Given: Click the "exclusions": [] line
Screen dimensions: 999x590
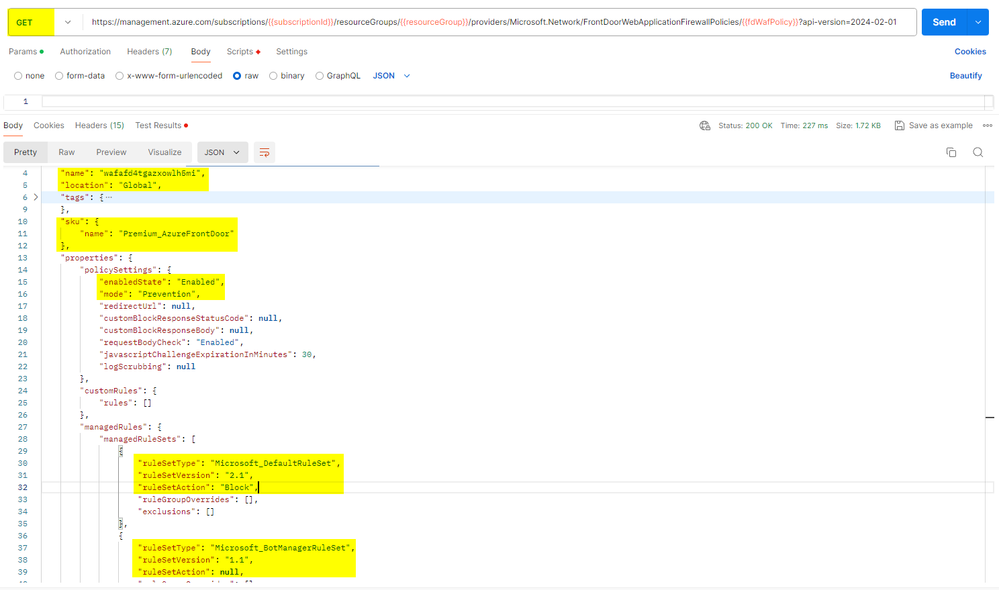Looking at the screenshot, I should point(176,512).
